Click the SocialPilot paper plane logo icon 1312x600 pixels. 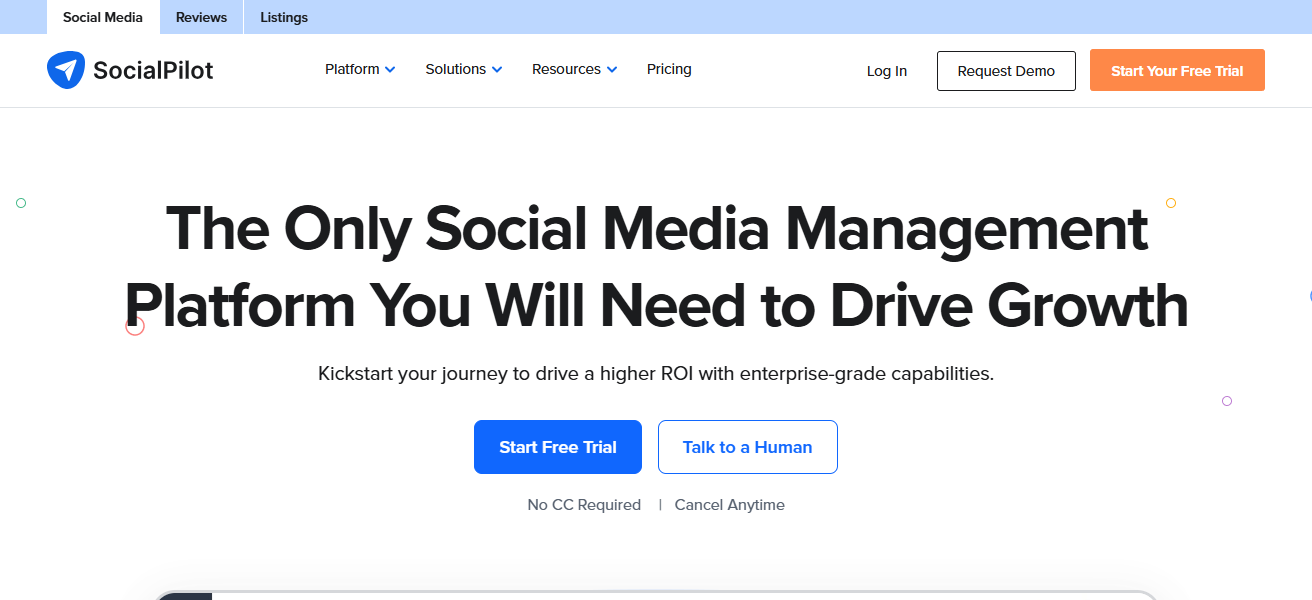point(66,70)
